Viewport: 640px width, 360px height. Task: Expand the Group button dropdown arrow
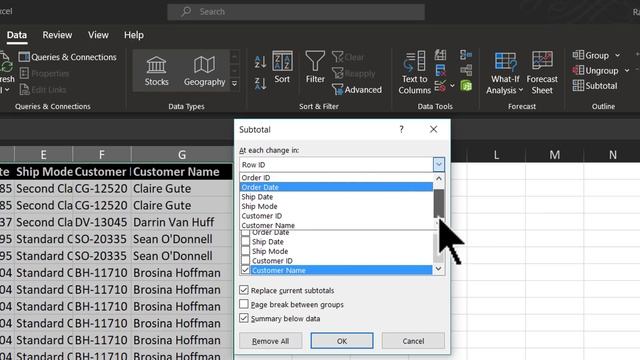[618, 55]
